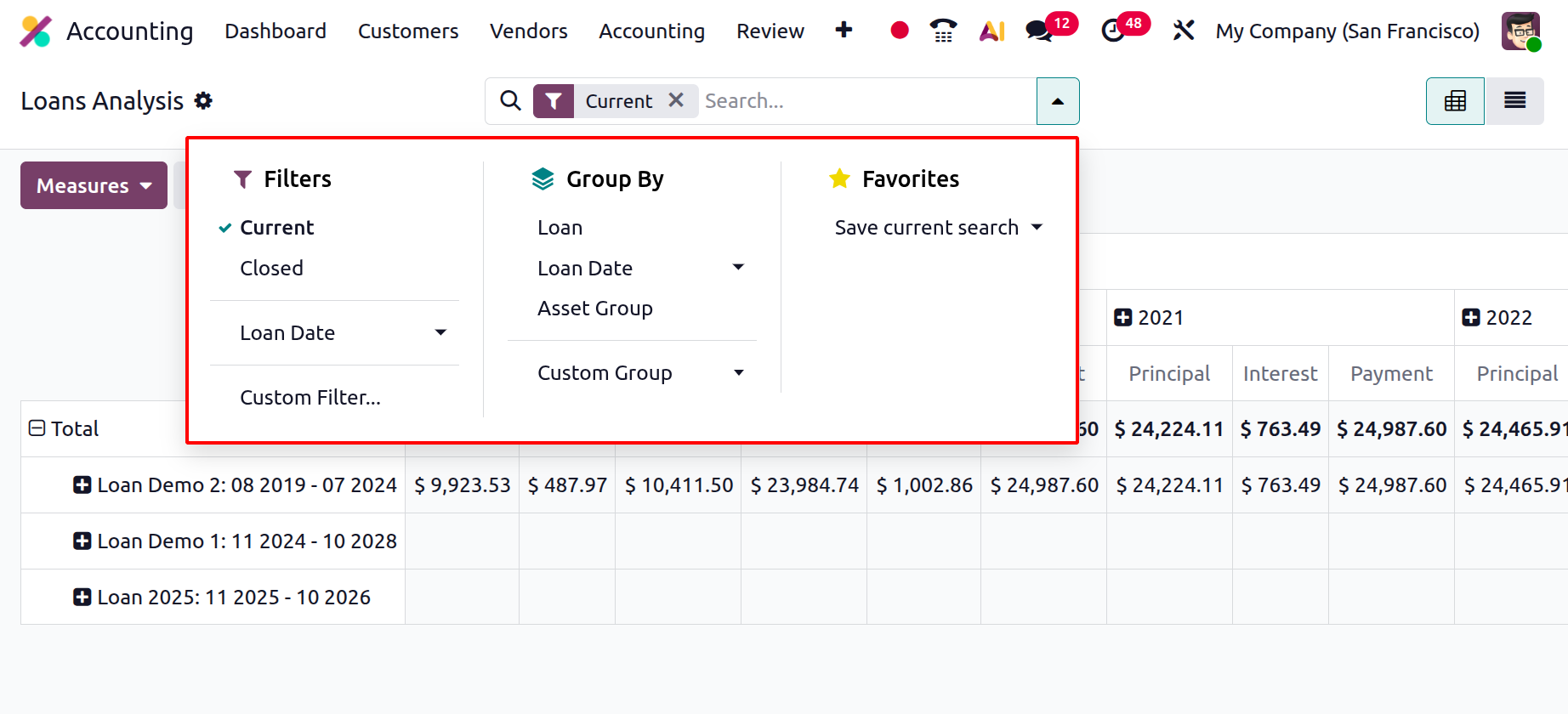Screen dimensions: 1568x714
Task: Open the AI assistant icon
Action: coord(991,31)
